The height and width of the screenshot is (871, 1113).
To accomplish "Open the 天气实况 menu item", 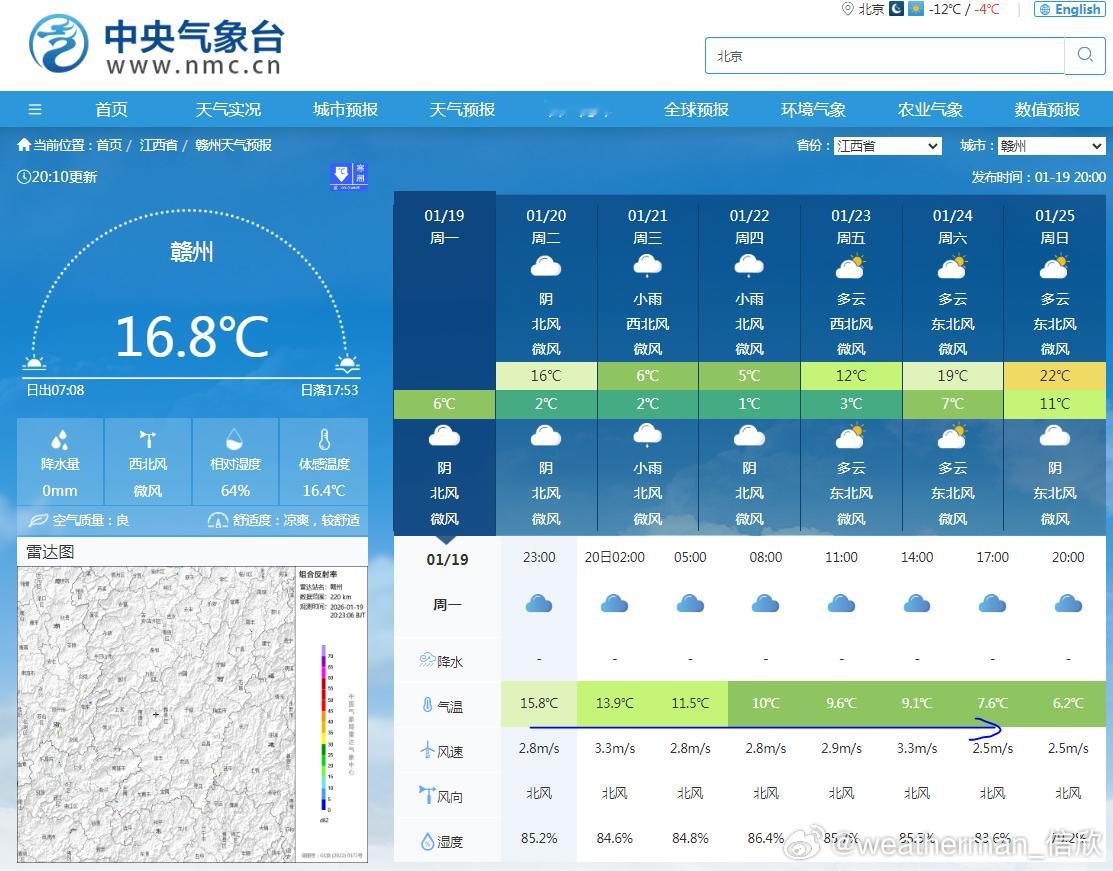I will click(x=228, y=109).
